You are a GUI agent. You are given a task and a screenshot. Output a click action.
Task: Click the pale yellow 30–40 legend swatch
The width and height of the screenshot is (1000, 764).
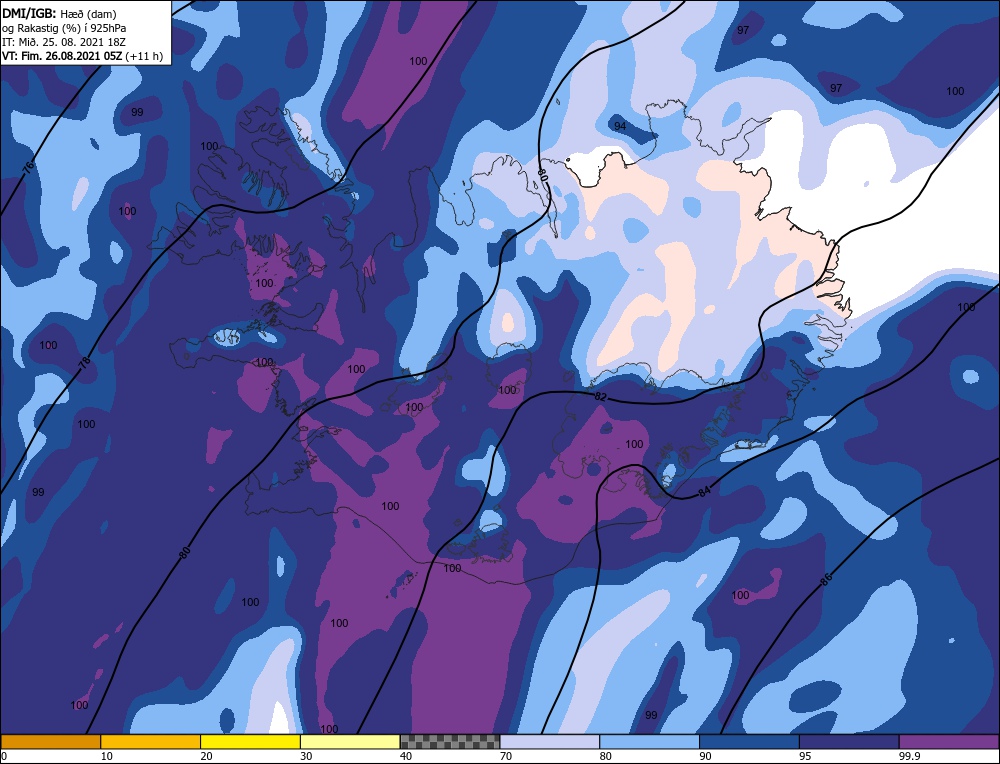coord(350,742)
